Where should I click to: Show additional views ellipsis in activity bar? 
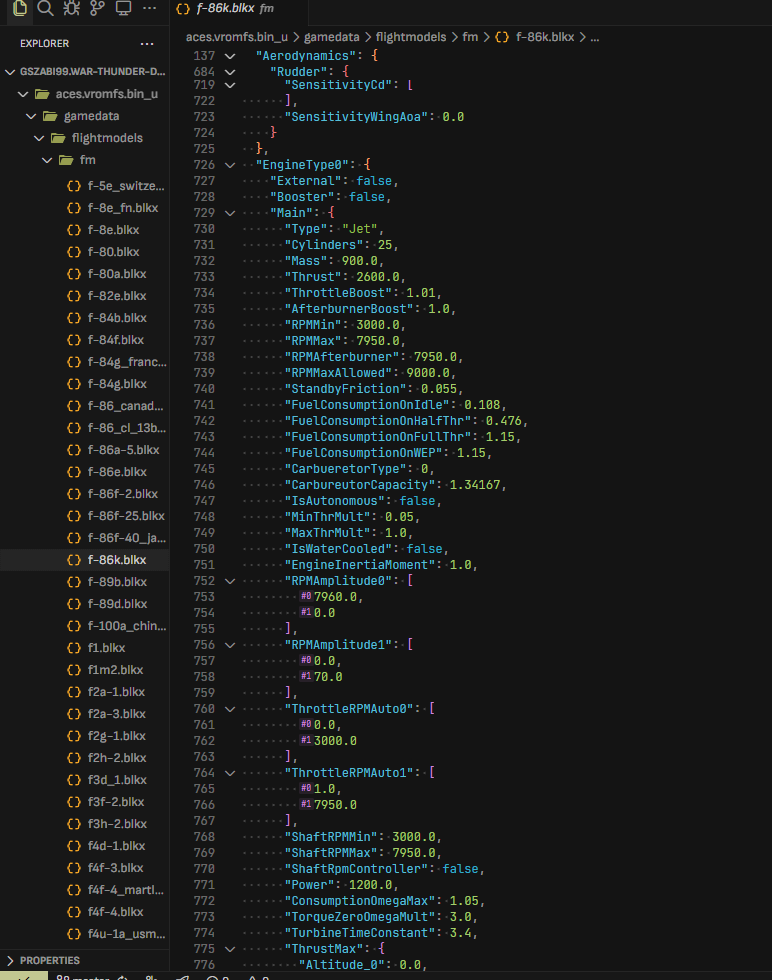(x=149, y=8)
